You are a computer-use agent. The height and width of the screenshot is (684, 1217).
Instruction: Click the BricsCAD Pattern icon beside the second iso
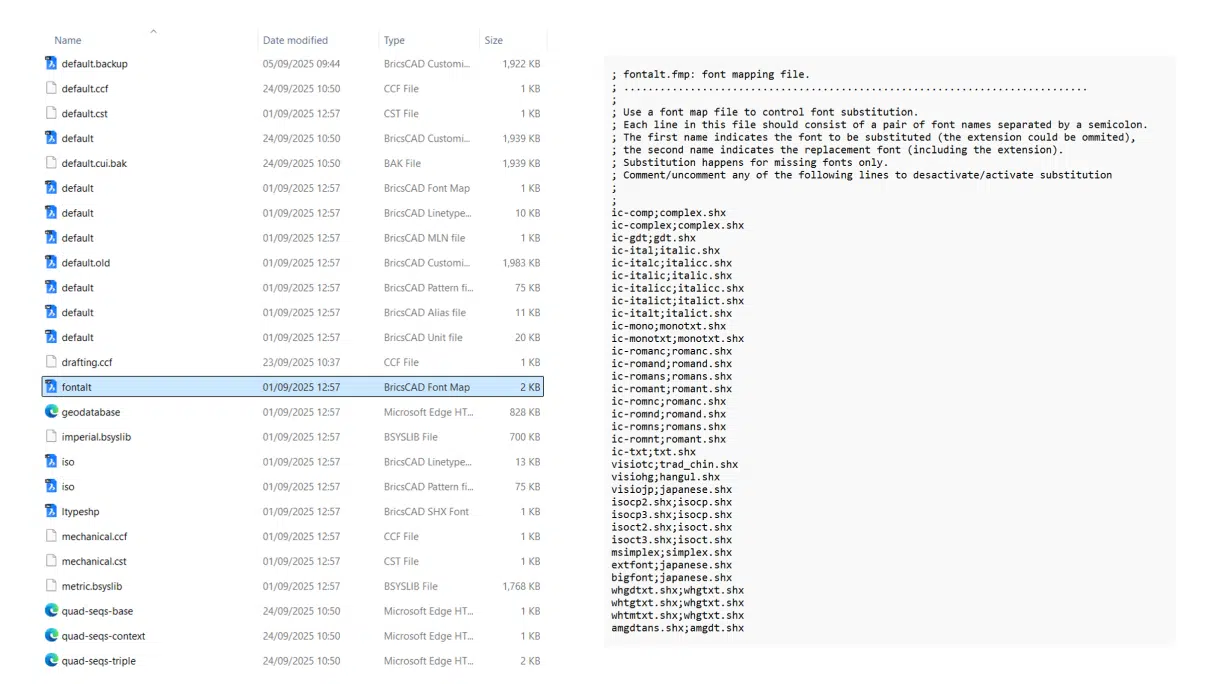pos(51,486)
